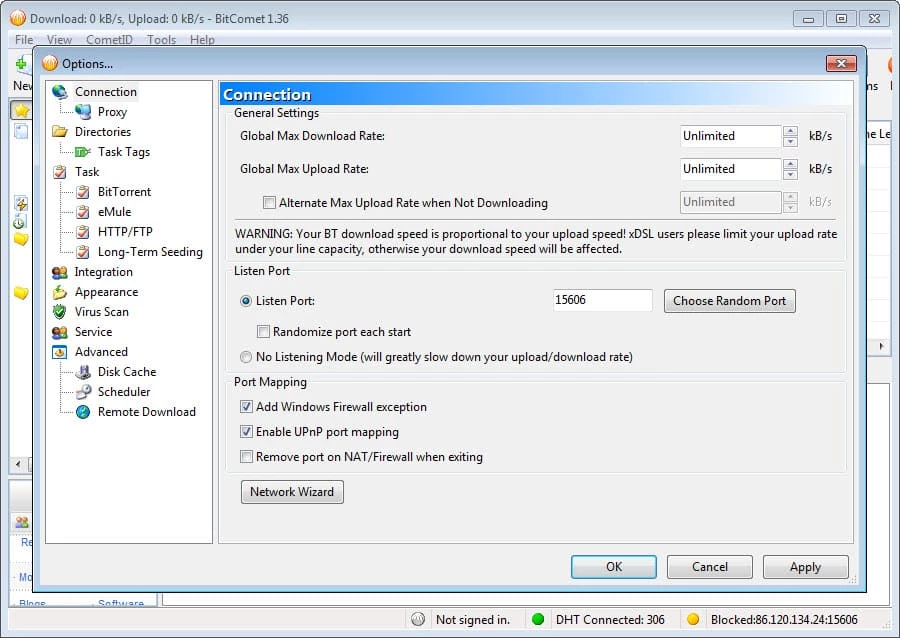Increase Global Max Download Rate with up arrow
The width and height of the screenshot is (900, 638).
click(790, 131)
